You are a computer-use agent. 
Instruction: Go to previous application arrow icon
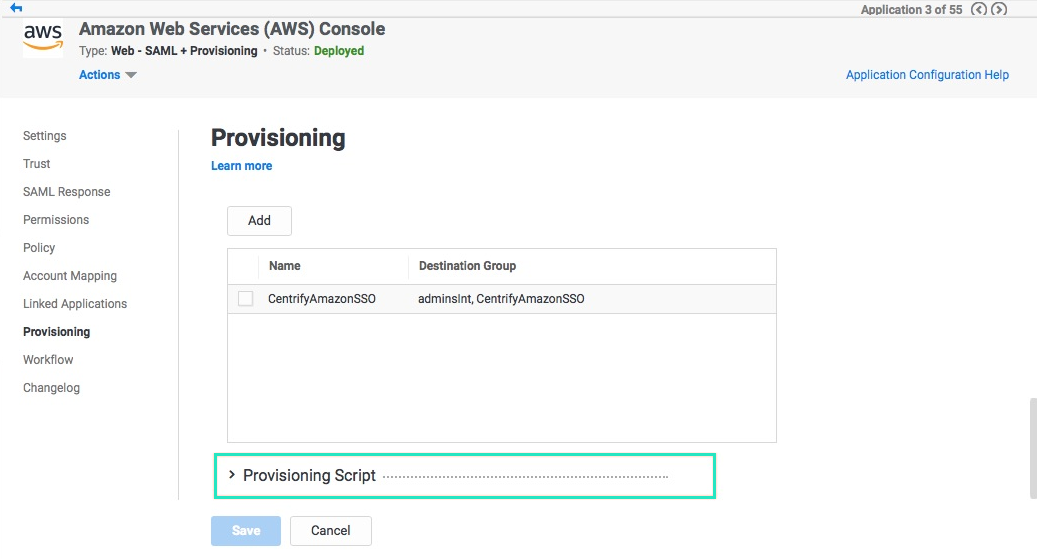(x=979, y=9)
